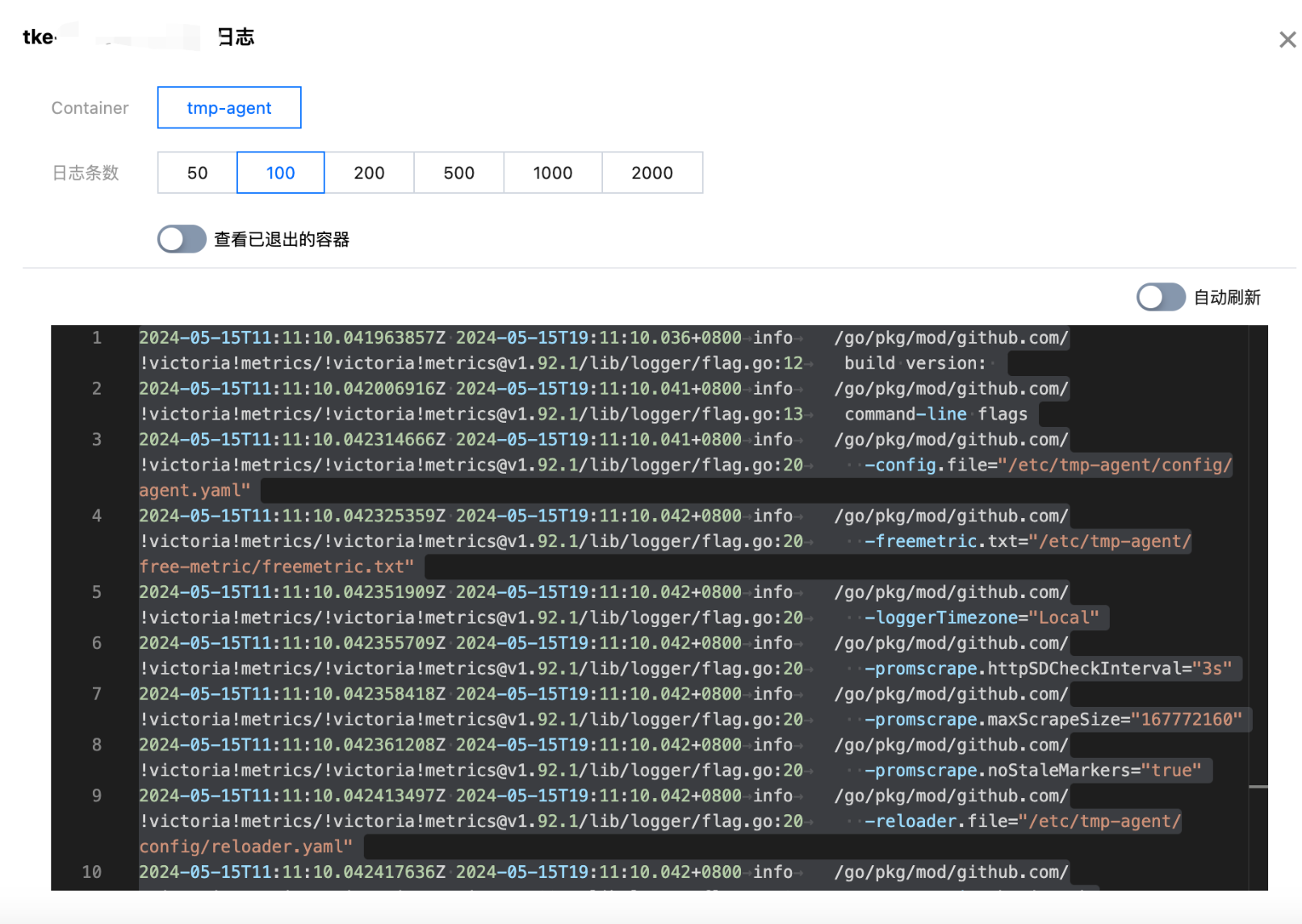Set log line count to 1000
This screenshot has width=1302, height=924.
coord(553,173)
